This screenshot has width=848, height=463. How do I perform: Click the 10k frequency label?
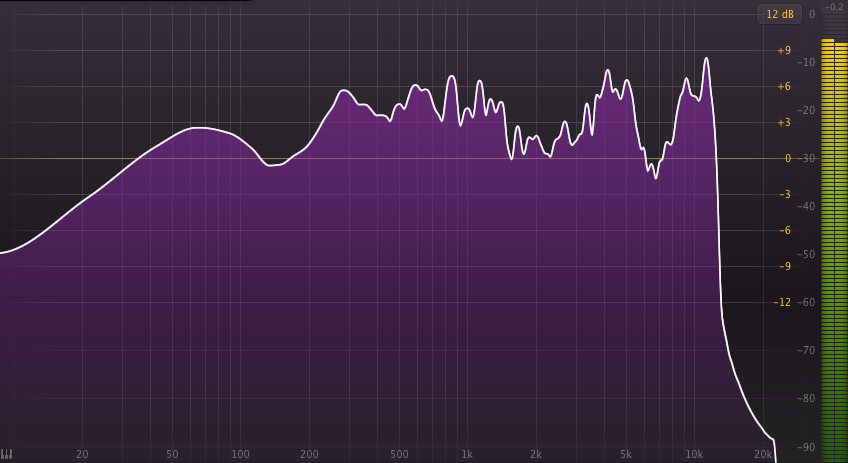[x=694, y=454]
